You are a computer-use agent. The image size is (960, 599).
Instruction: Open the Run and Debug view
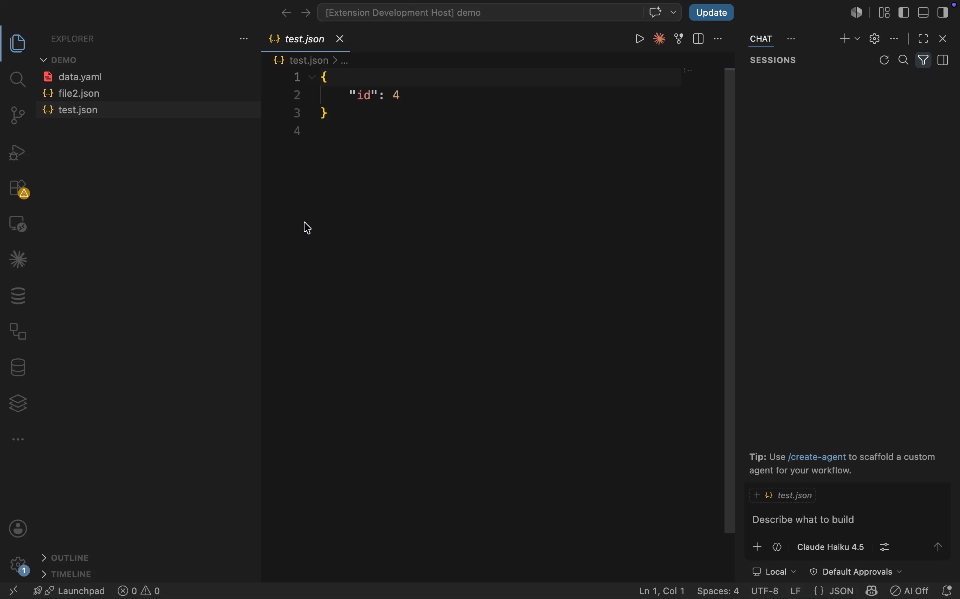click(18, 152)
